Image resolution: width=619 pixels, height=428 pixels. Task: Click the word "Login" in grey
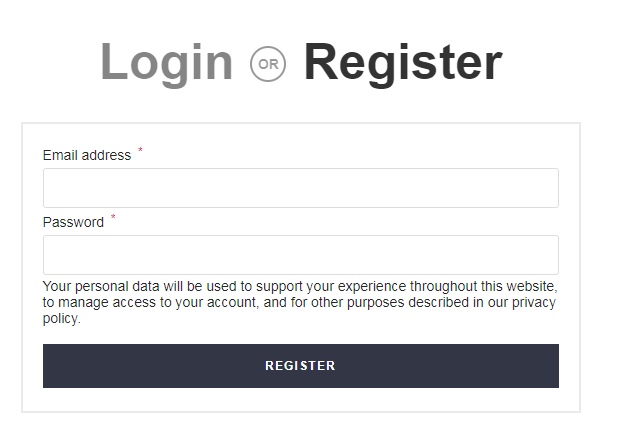(166, 63)
